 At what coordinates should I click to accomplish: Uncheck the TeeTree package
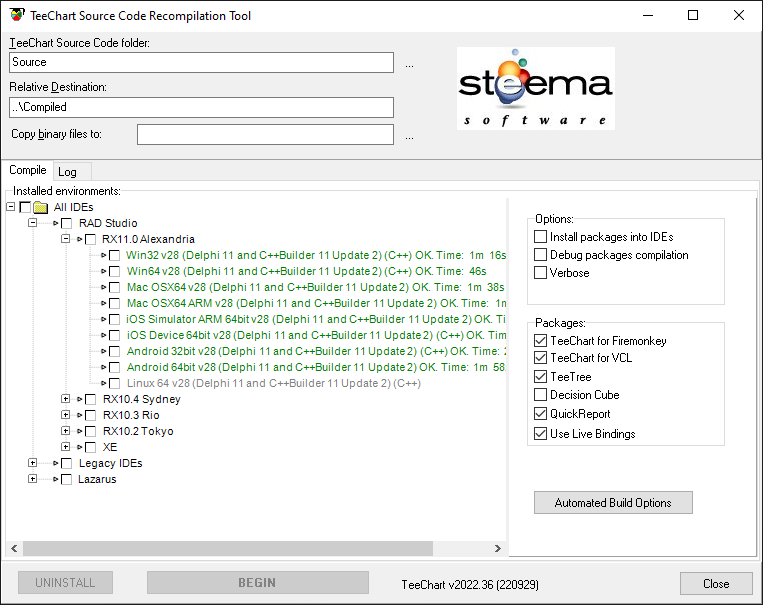click(x=540, y=376)
